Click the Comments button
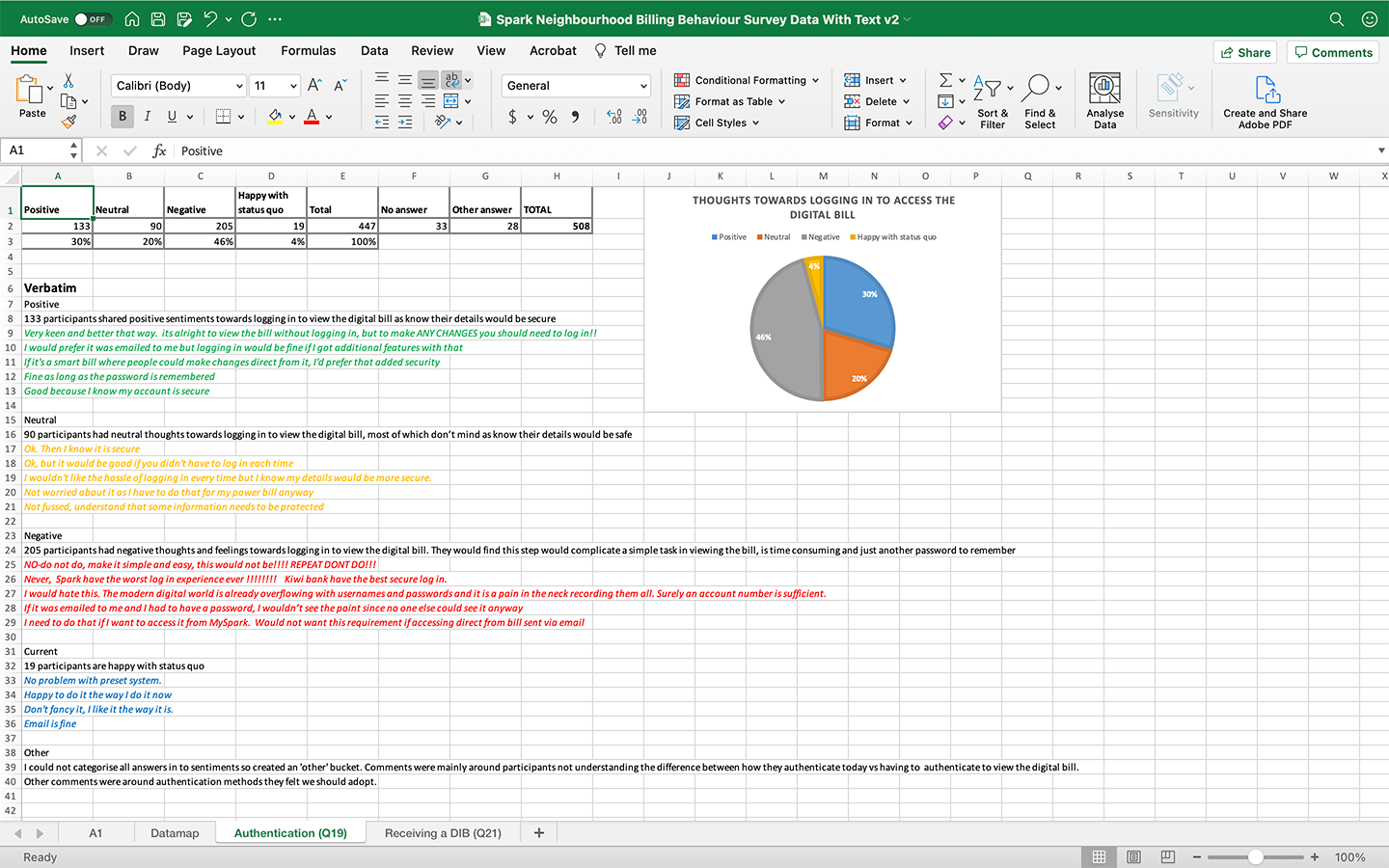The height and width of the screenshot is (868, 1389). 1333,52
